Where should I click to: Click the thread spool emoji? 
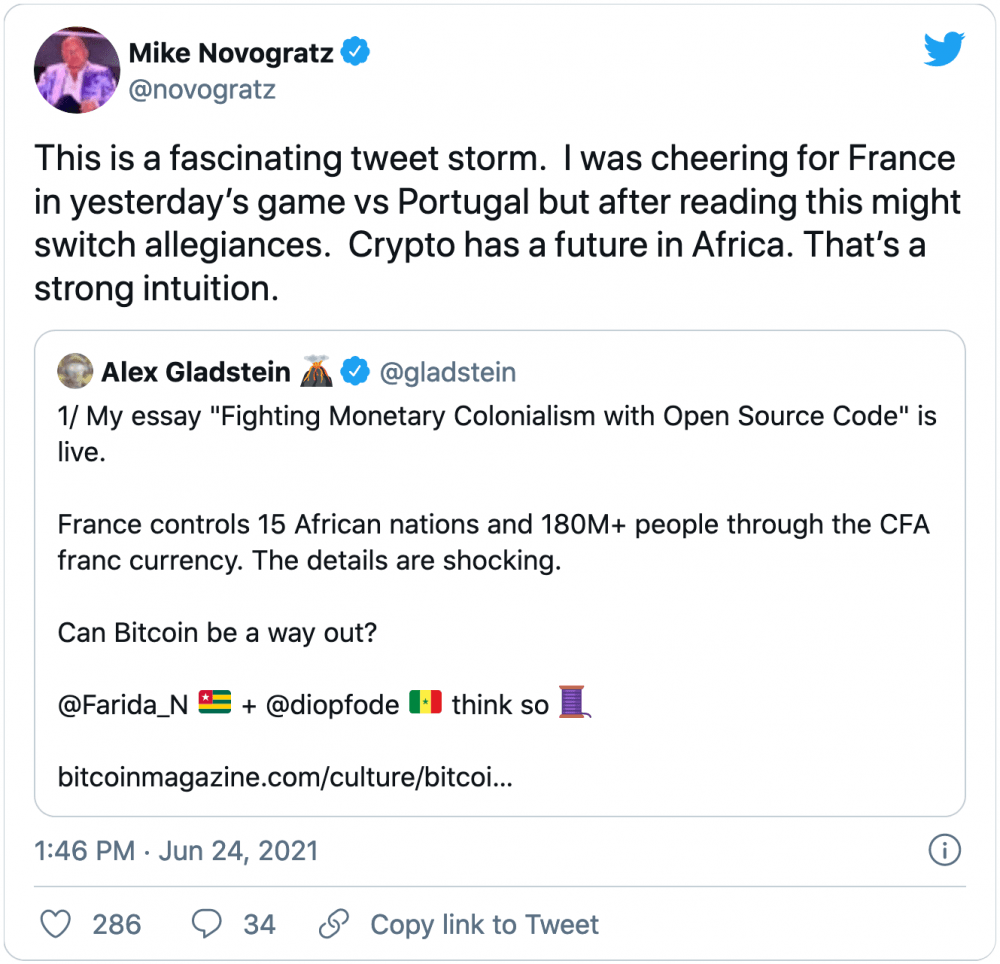[575, 703]
